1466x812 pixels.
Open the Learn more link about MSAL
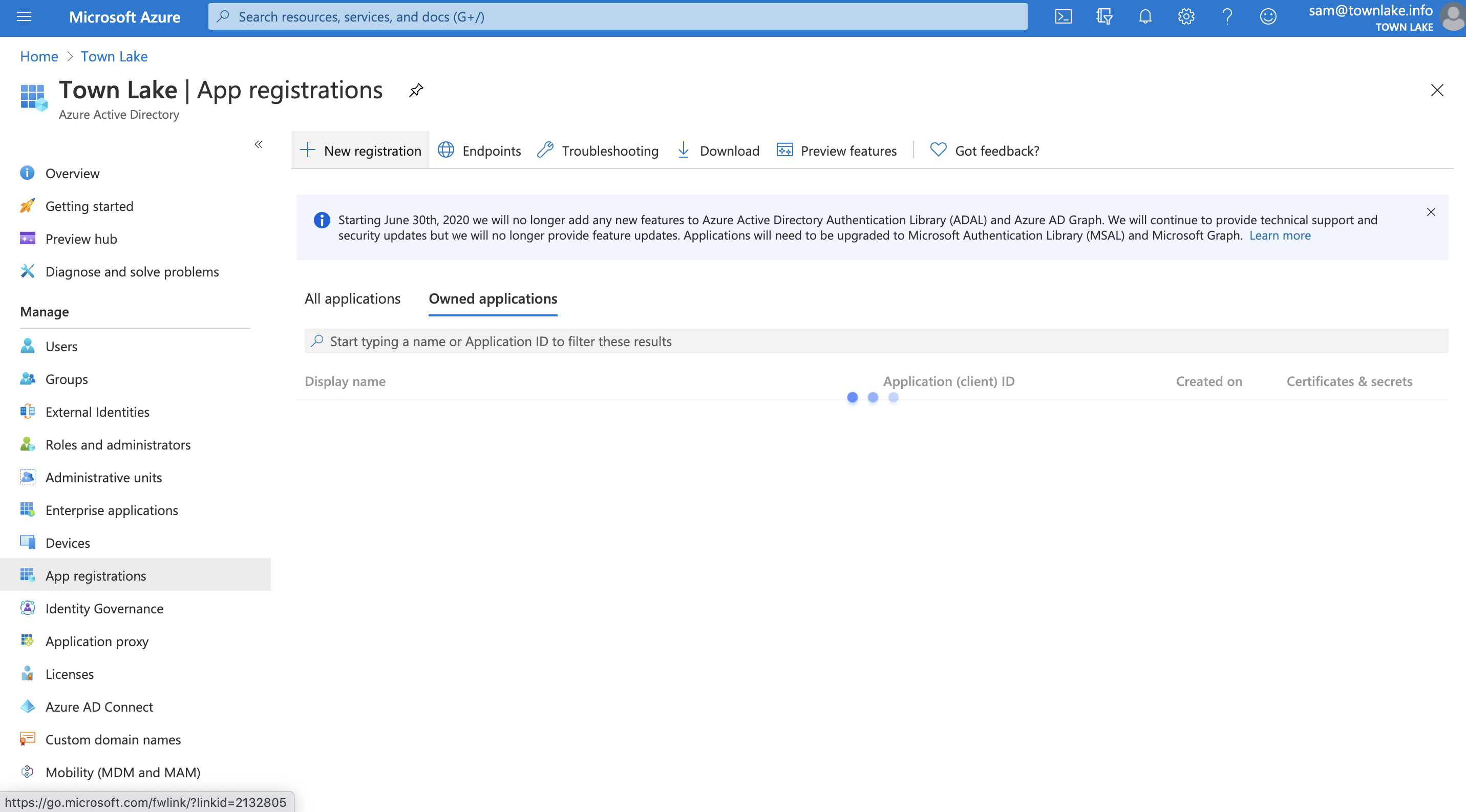point(1279,235)
